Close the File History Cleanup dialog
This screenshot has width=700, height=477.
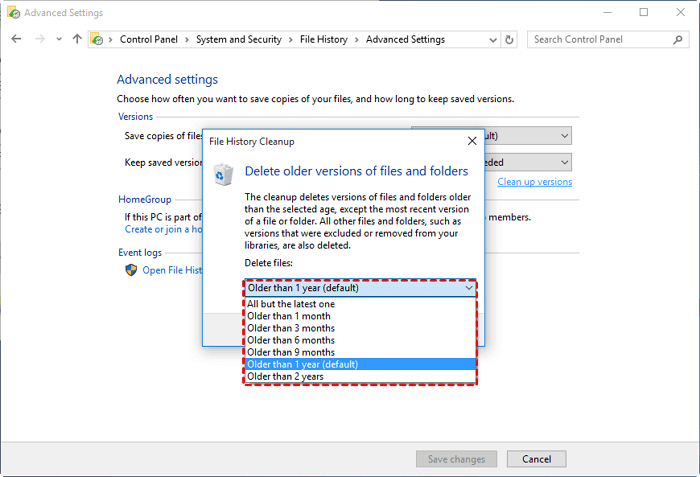[x=472, y=141]
